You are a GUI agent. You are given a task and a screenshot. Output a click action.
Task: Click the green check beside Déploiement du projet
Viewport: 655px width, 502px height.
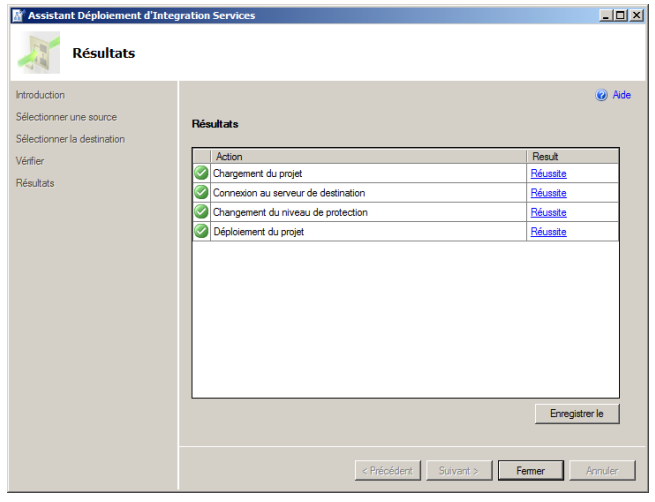click(x=201, y=231)
